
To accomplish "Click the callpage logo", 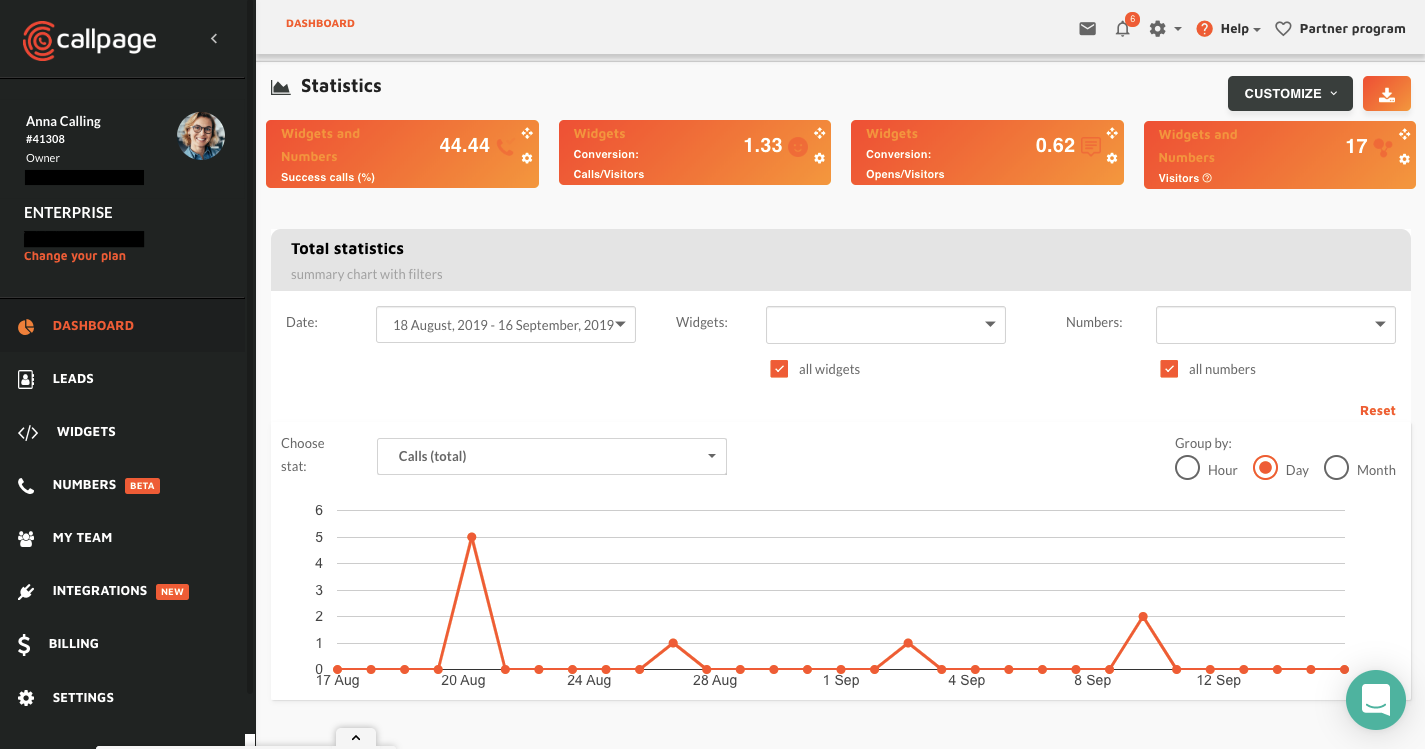I will 90,40.
